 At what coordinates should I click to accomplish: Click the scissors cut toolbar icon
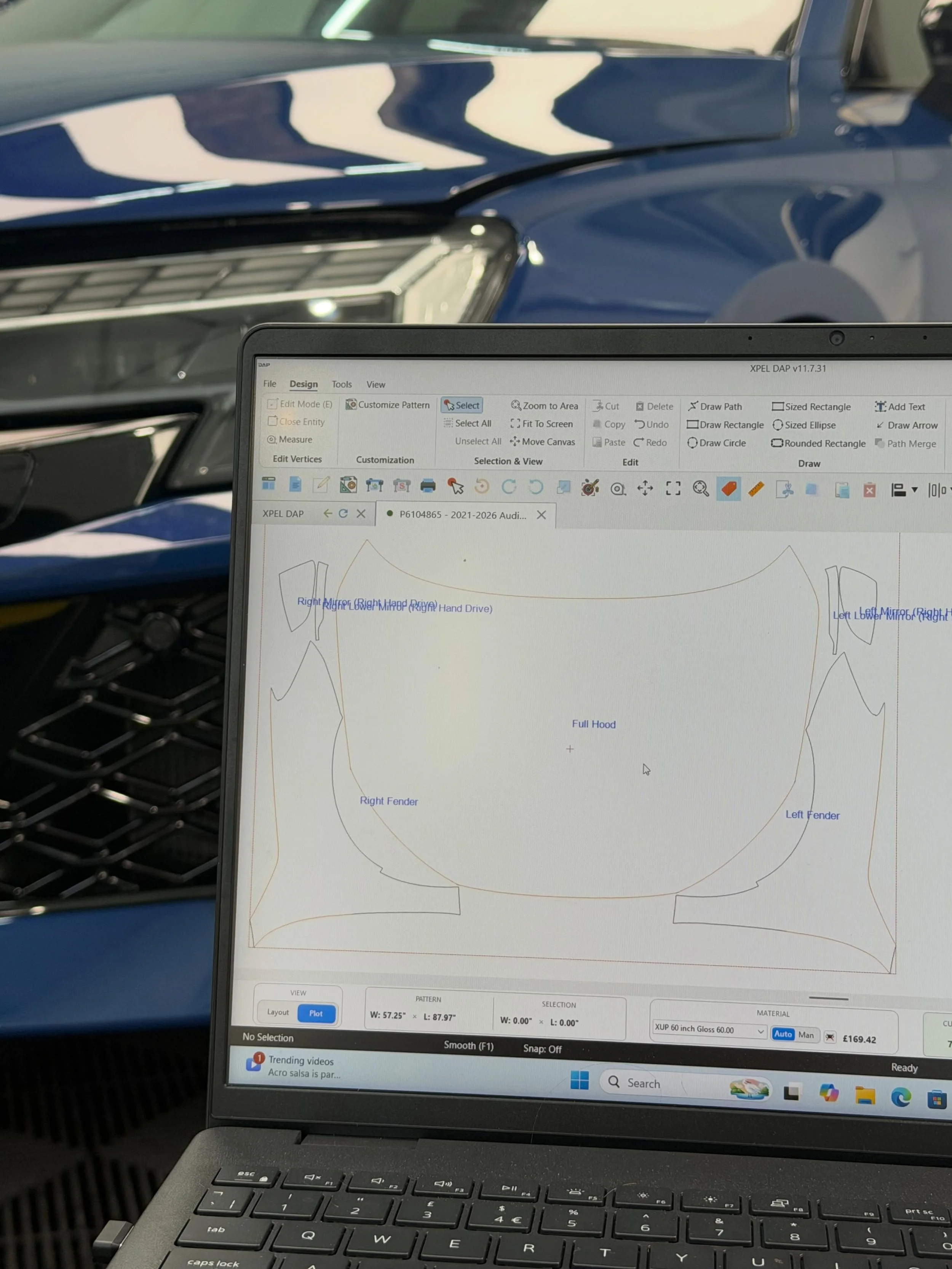tap(784, 490)
